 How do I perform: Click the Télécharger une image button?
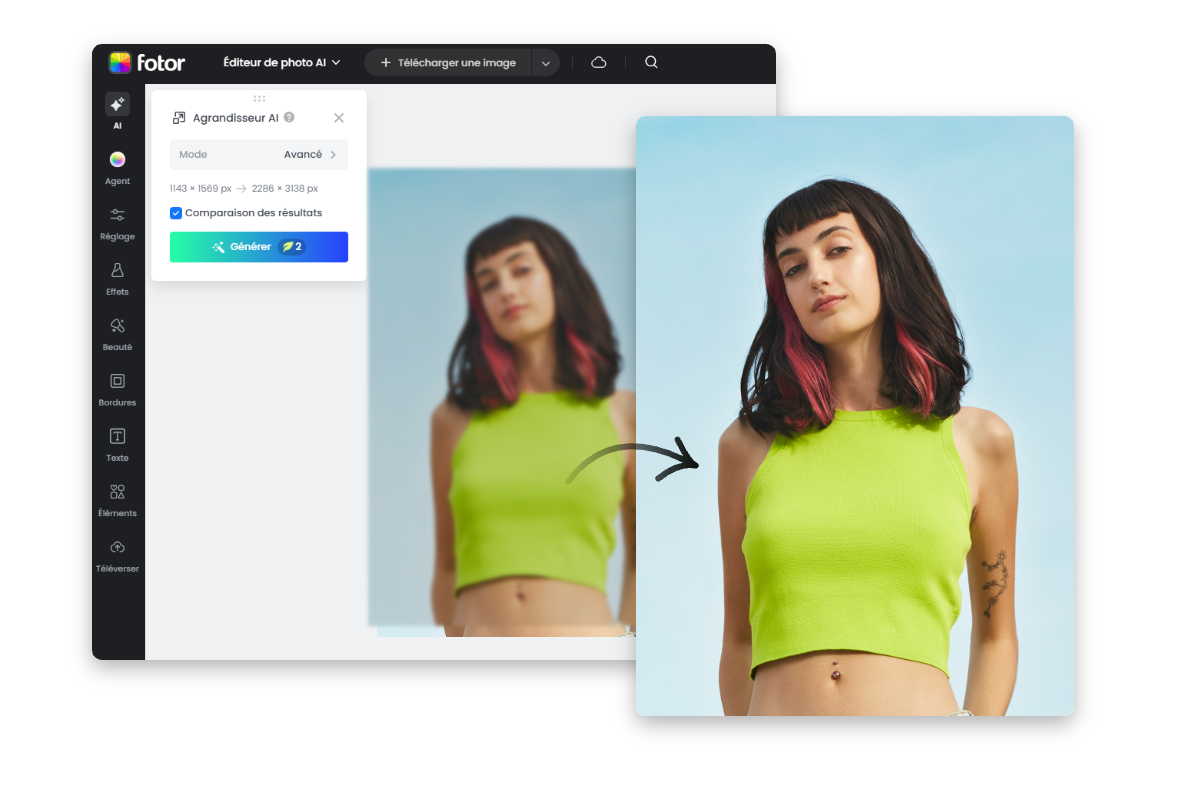click(x=448, y=63)
